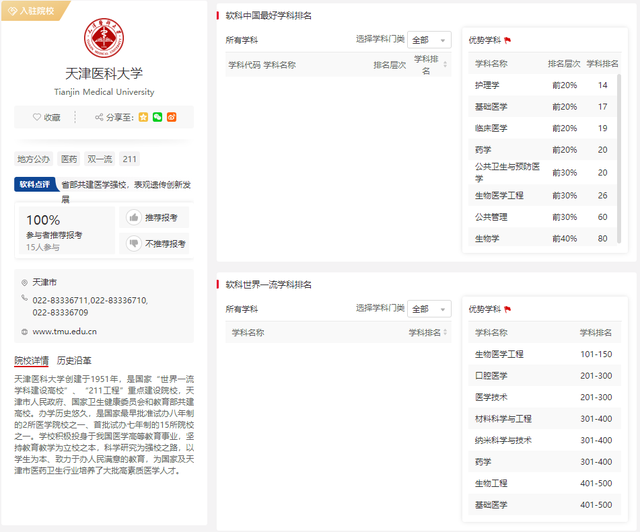
Task: Click the 生物工程 row
Action: (544, 483)
